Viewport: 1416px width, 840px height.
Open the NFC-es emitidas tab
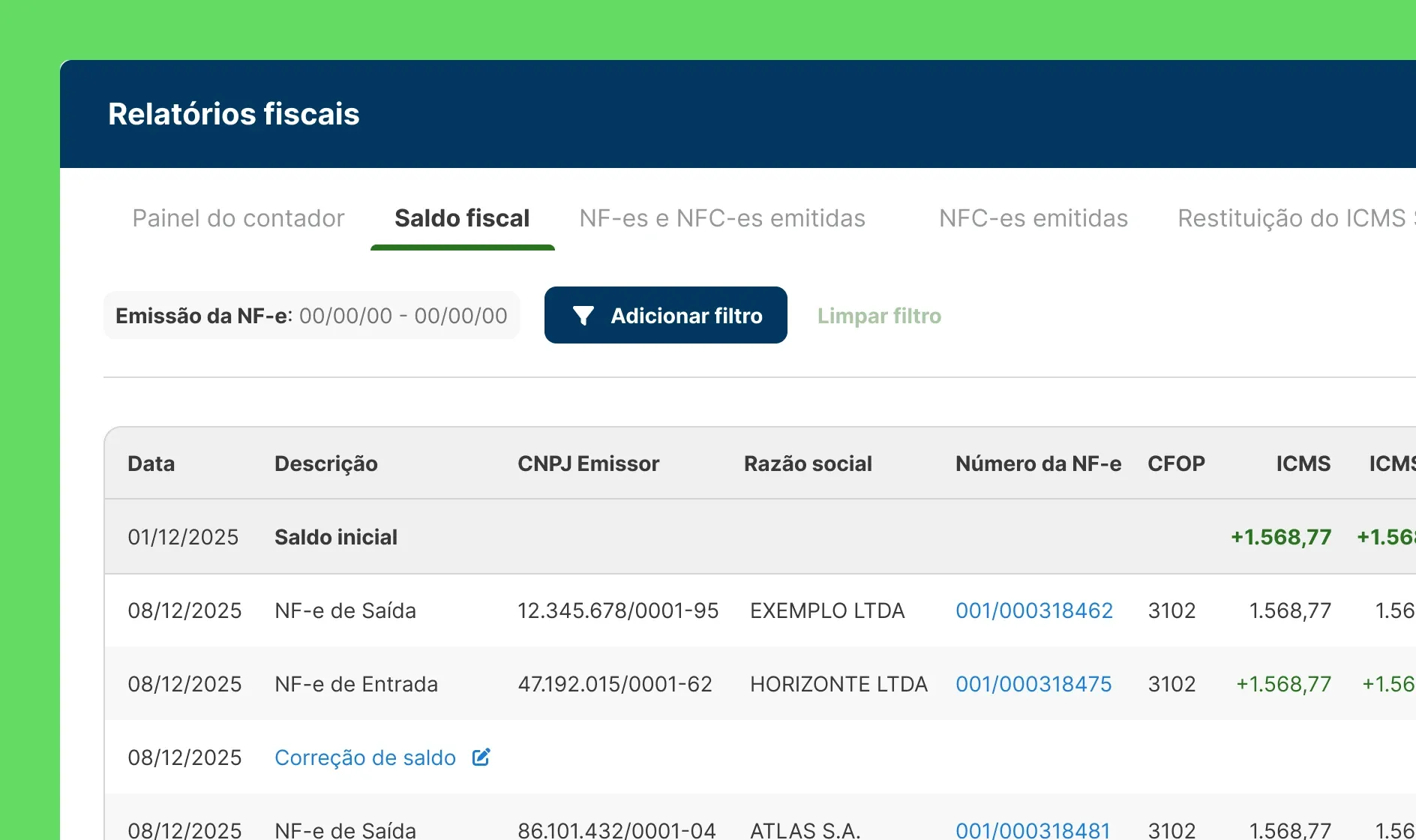tap(1033, 218)
